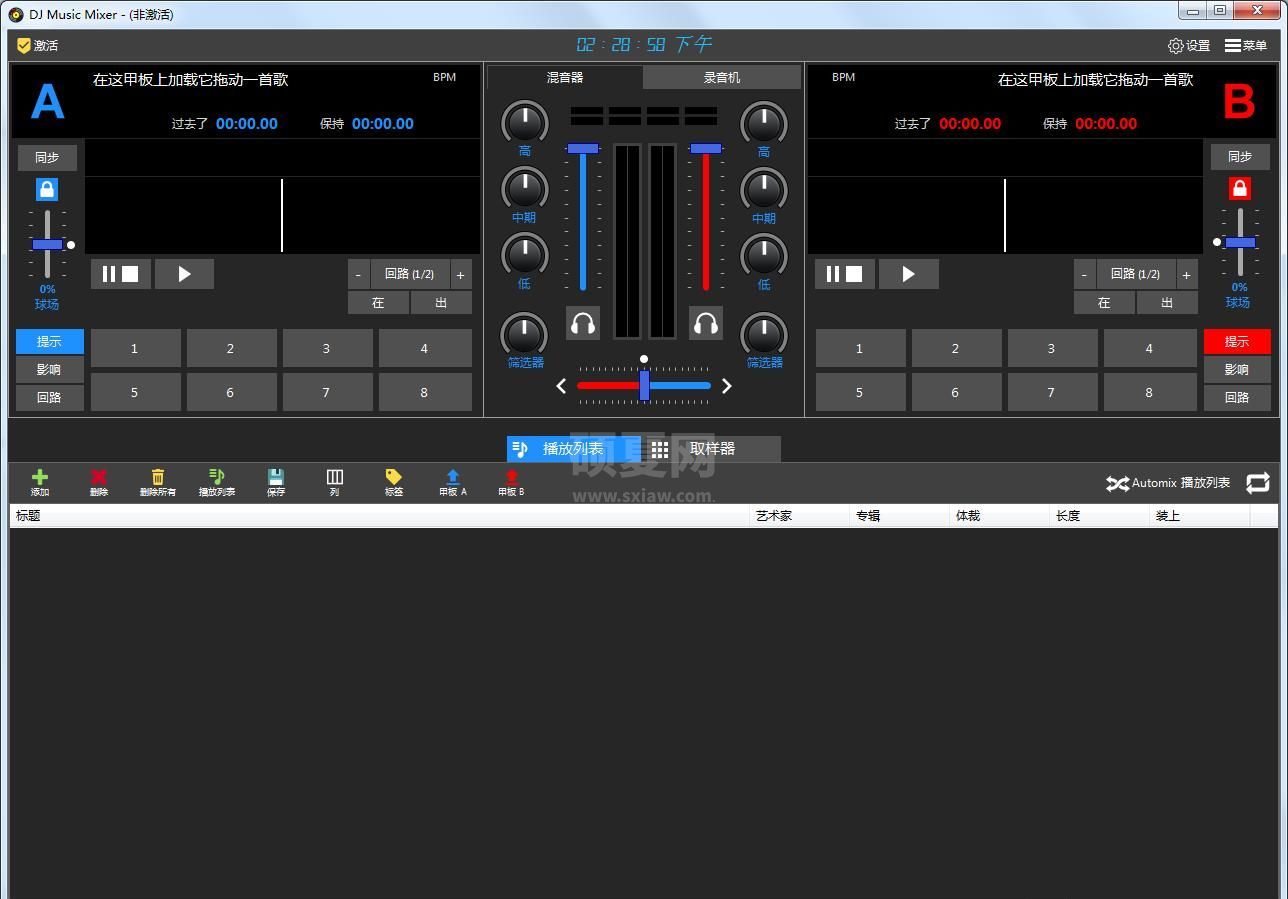Select deck A Cue (提示) mode

tap(49, 341)
